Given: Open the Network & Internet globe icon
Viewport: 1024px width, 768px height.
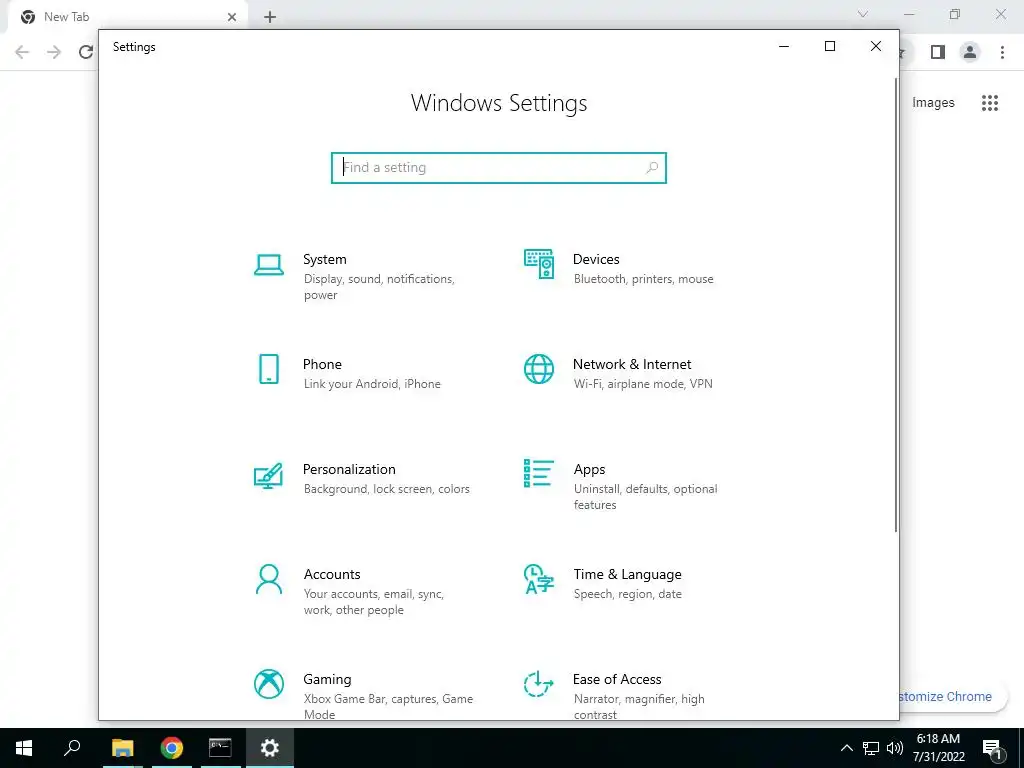Looking at the screenshot, I should click(x=539, y=369).
